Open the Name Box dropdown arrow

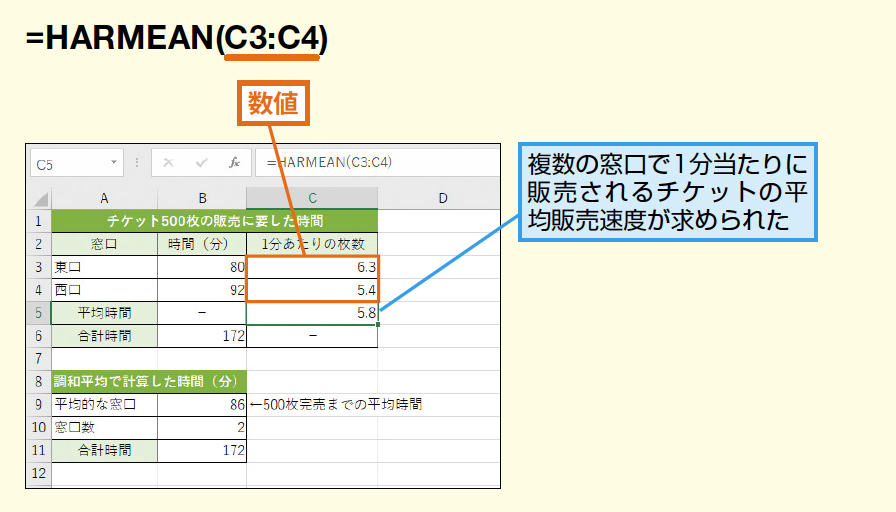tap(114, 163)
